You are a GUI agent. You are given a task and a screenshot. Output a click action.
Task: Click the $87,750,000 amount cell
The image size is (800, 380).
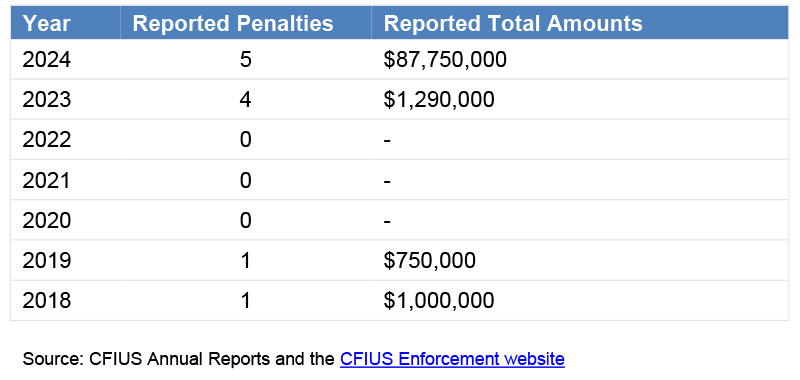[580, 59]
